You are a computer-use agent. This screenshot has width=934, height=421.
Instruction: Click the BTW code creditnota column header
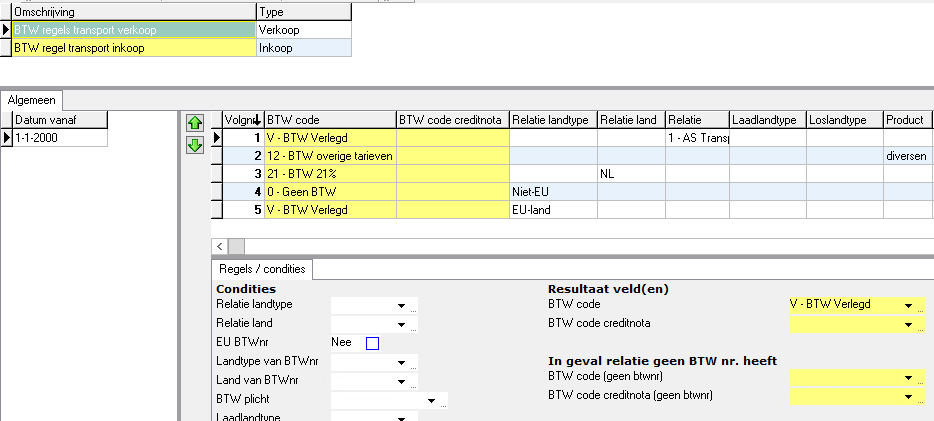point(453,120)
